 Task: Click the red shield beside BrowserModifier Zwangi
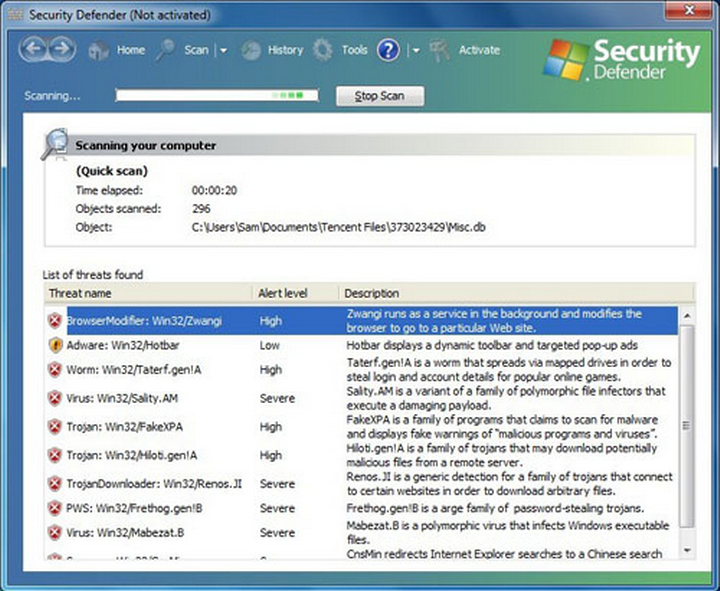tap(55, 320)
